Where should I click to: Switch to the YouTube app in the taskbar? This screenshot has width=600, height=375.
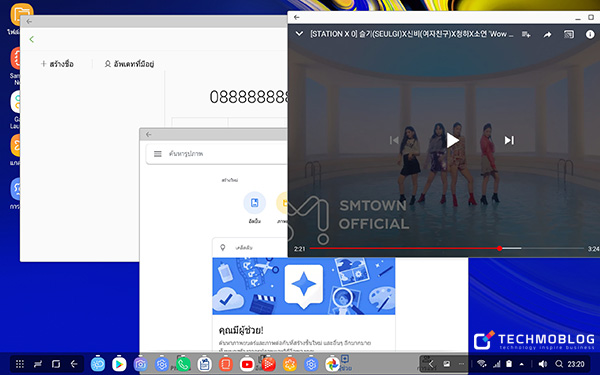[247, 364]
